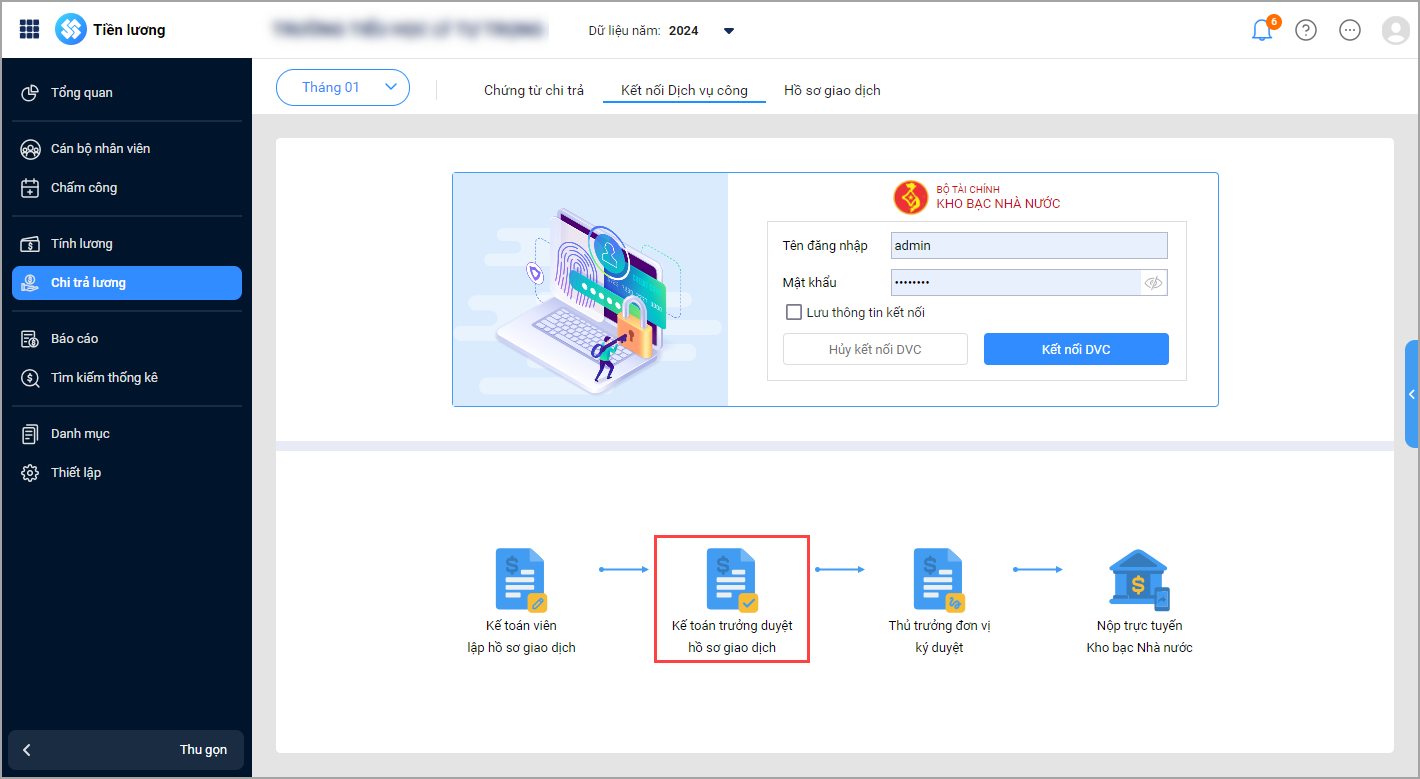Screen dimensions: 1420x779
Task: Select Chi trả lương menu item
Action: (x=127, y=283)
